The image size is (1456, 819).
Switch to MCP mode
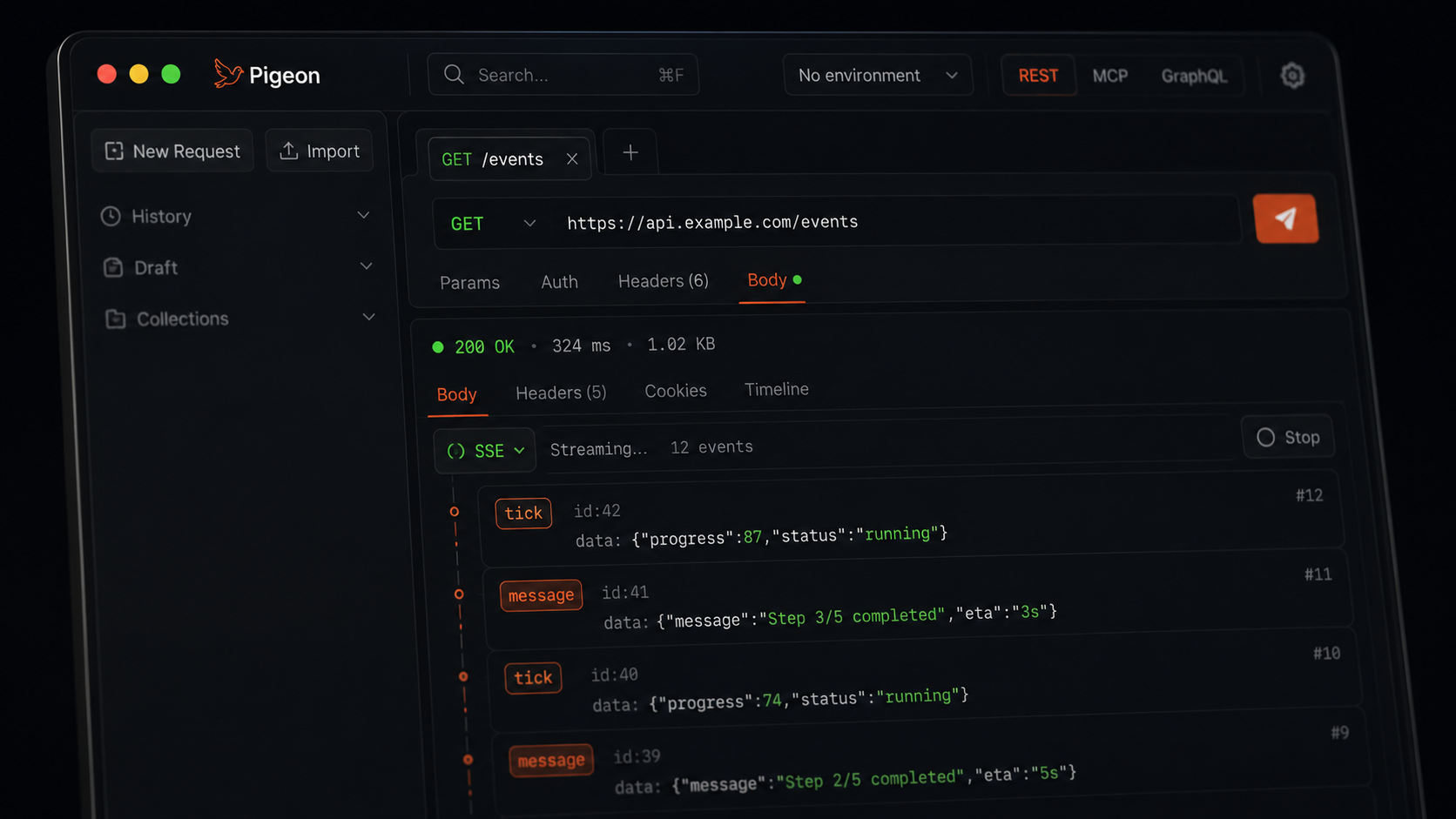(x=1110, y=76)
